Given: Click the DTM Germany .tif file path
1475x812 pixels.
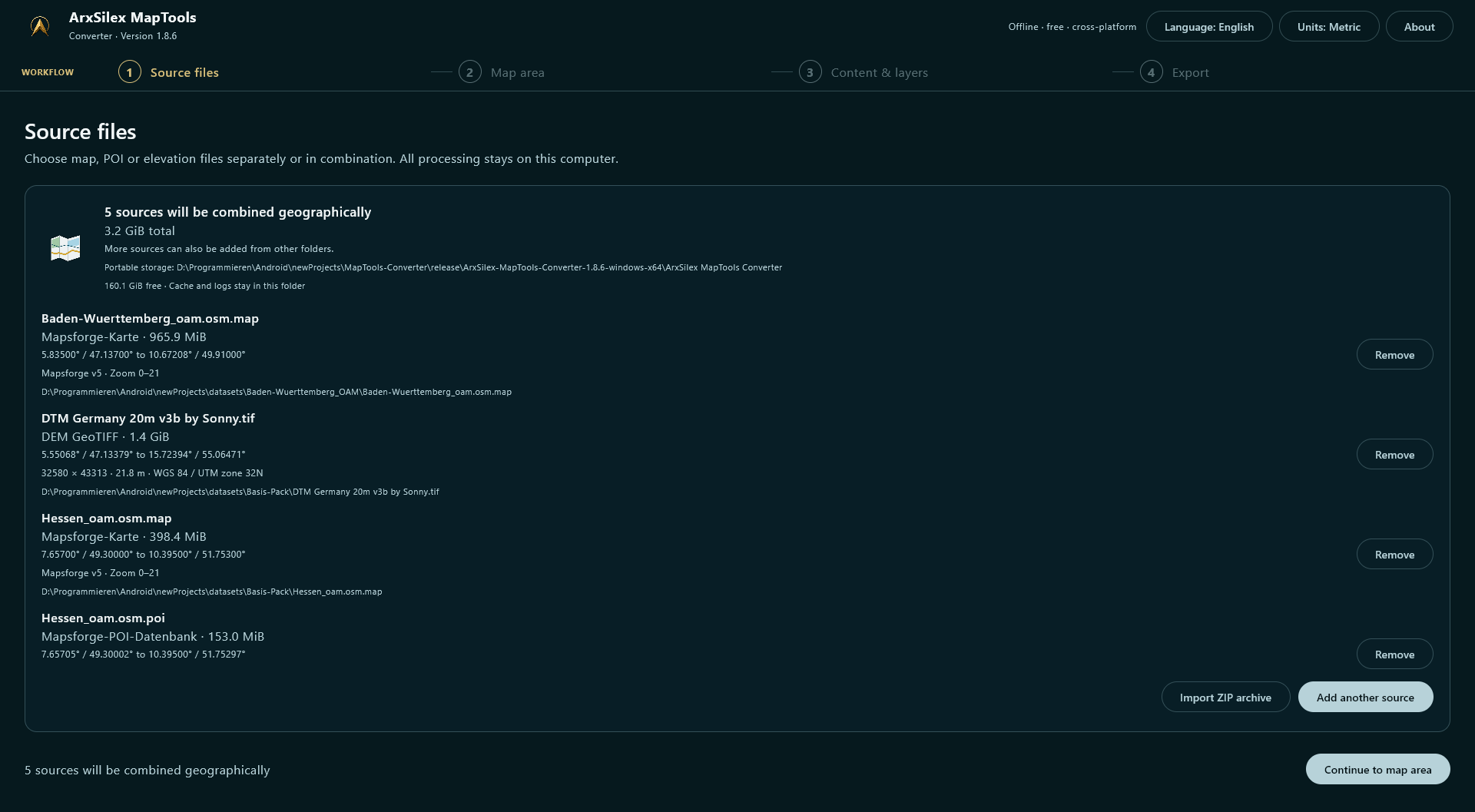Looking at the screenshot, I should point(240,492).
